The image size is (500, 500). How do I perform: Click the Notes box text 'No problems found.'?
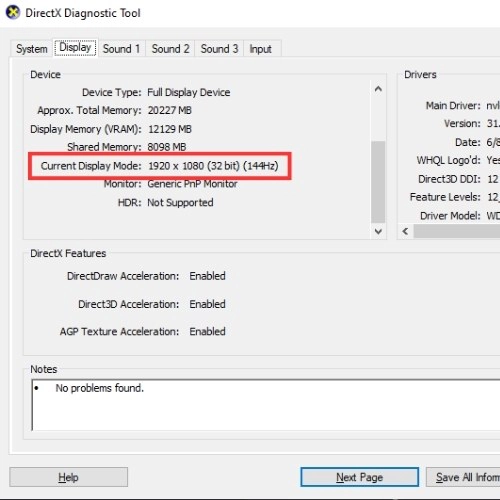pyautogui.click(x=99, y=388)
